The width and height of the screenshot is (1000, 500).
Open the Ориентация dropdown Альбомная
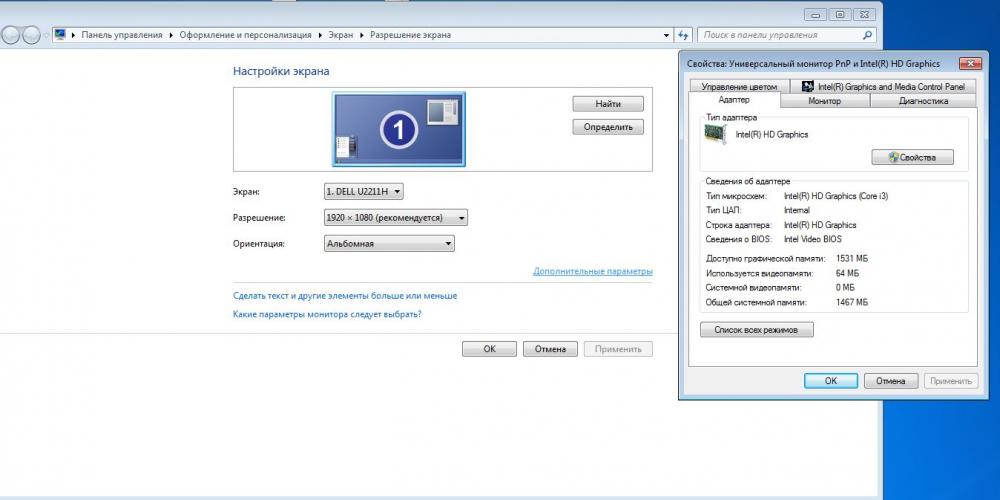pos(389,244)
